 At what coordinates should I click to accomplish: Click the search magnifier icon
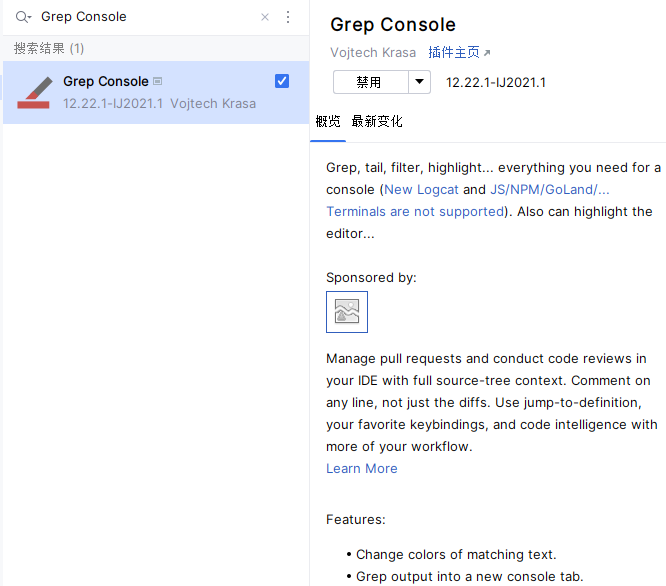coord(23,17)
